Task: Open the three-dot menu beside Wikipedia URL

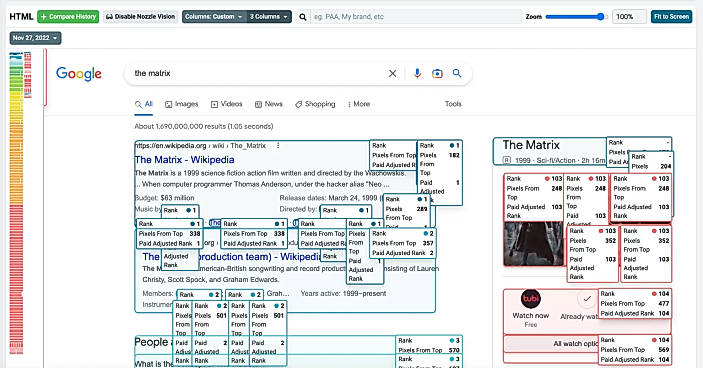Action: click(x=278, y=146)
